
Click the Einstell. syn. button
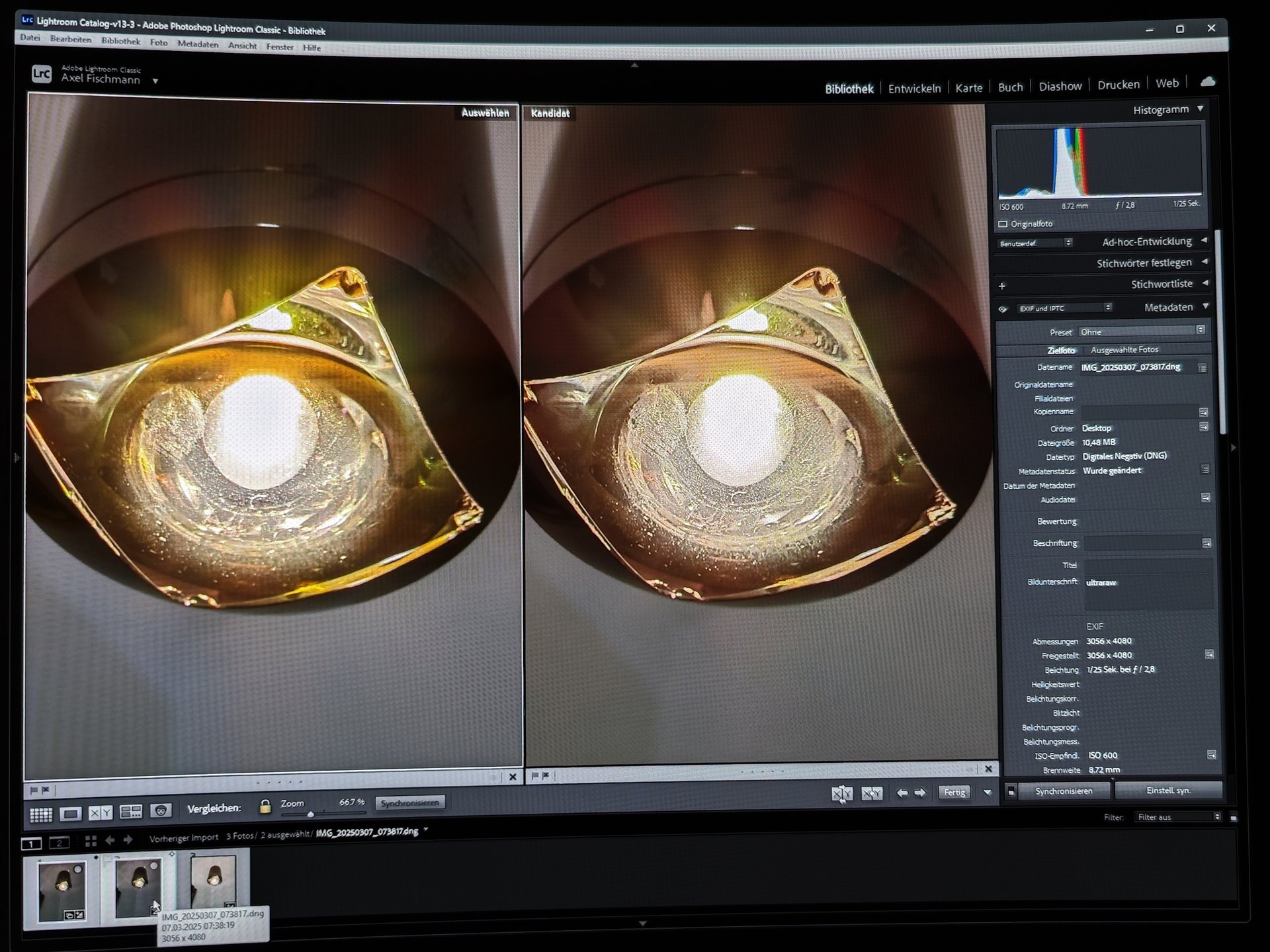tap(1168, 791)
